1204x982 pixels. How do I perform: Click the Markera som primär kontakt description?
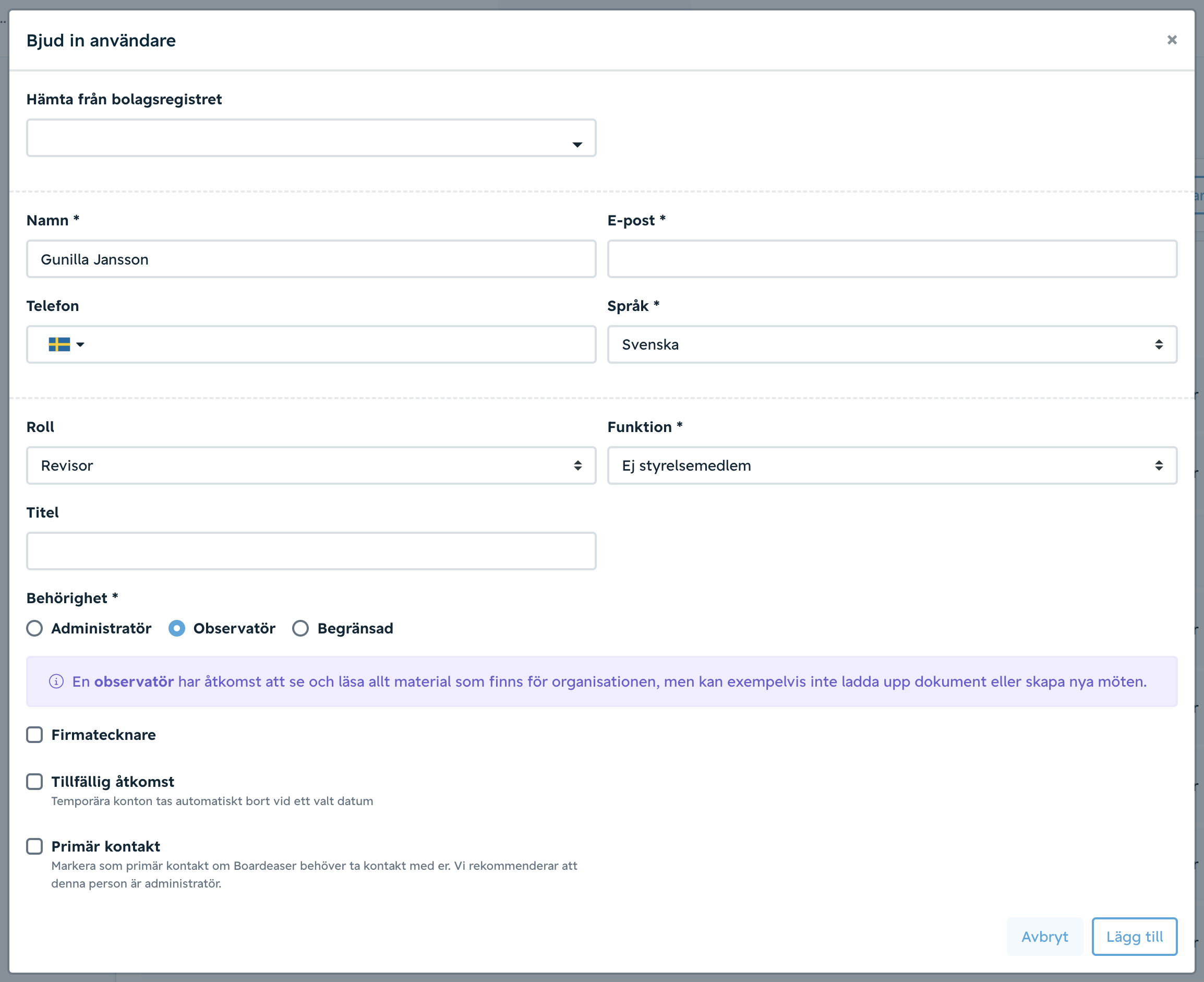pyautogui.click(x=315, y=875)
